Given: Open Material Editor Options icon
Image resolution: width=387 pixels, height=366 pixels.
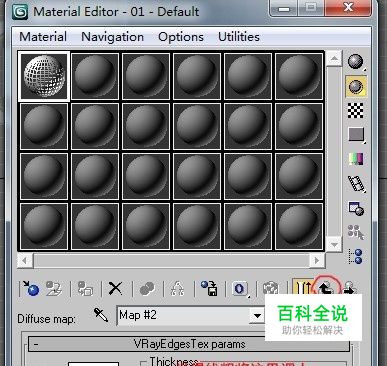Looking at the screenshot, I should tap(356, 208).
